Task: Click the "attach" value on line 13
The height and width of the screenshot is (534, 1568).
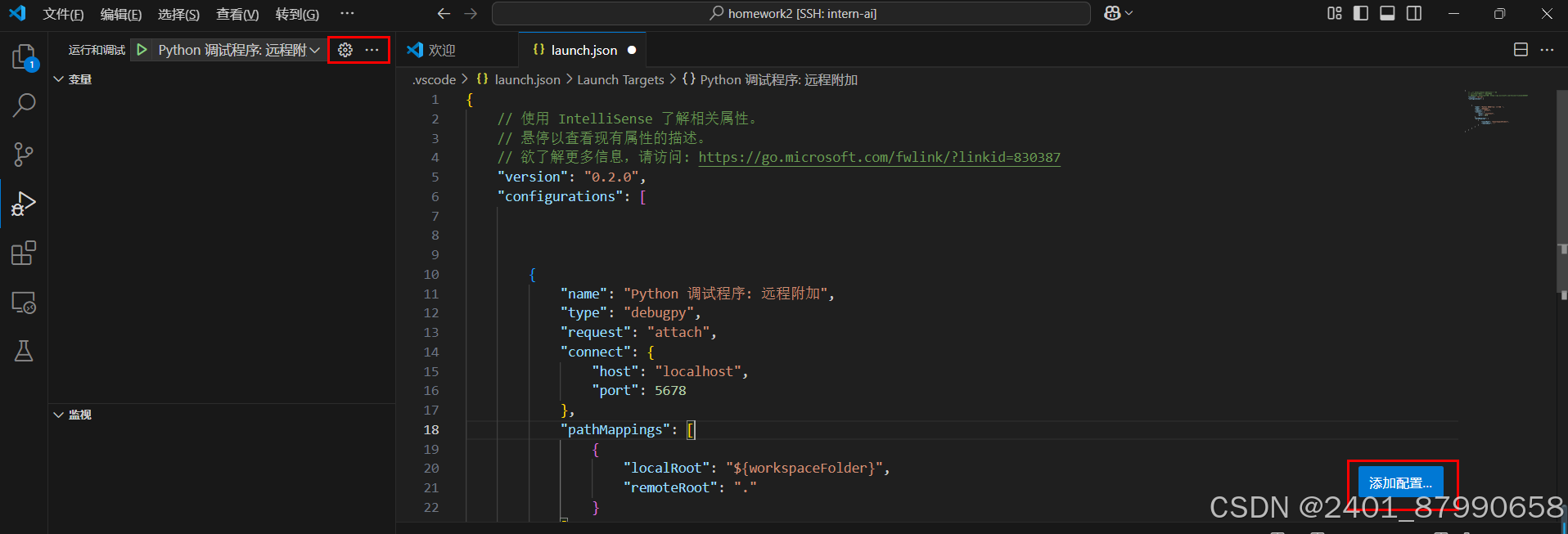Action: pyautogui.click(x=678, y=332)
